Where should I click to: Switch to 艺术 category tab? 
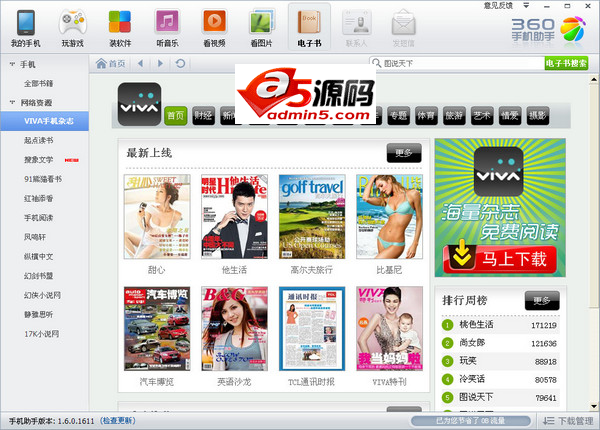point(482,116)
